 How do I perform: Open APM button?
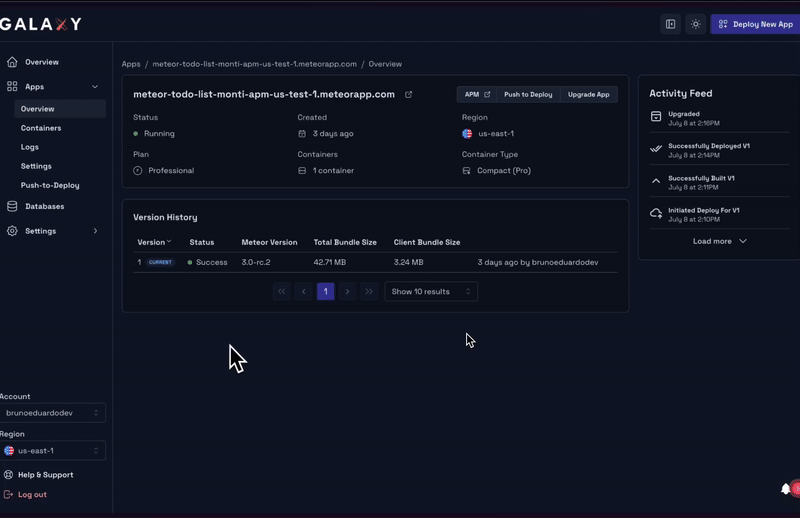477,94
